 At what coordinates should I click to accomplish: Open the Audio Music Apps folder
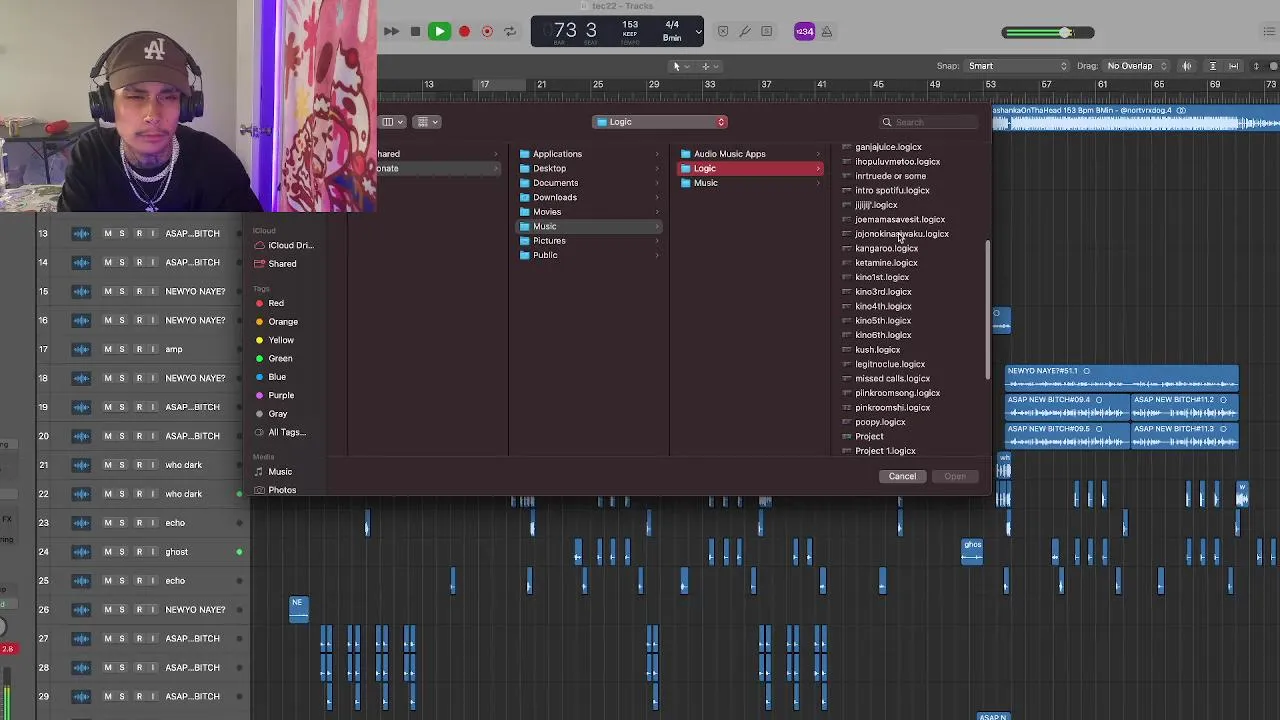pos(750,154)
